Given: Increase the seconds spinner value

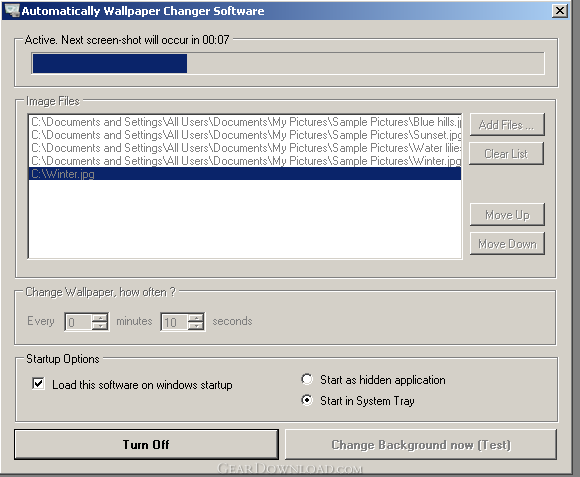Looking at the screenshot, I should pos(196,317).
